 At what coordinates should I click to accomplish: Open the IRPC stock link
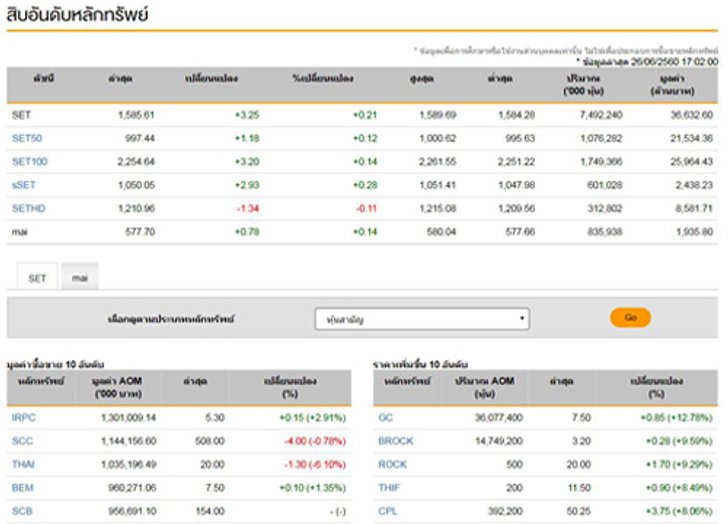(x=24, y=417)
